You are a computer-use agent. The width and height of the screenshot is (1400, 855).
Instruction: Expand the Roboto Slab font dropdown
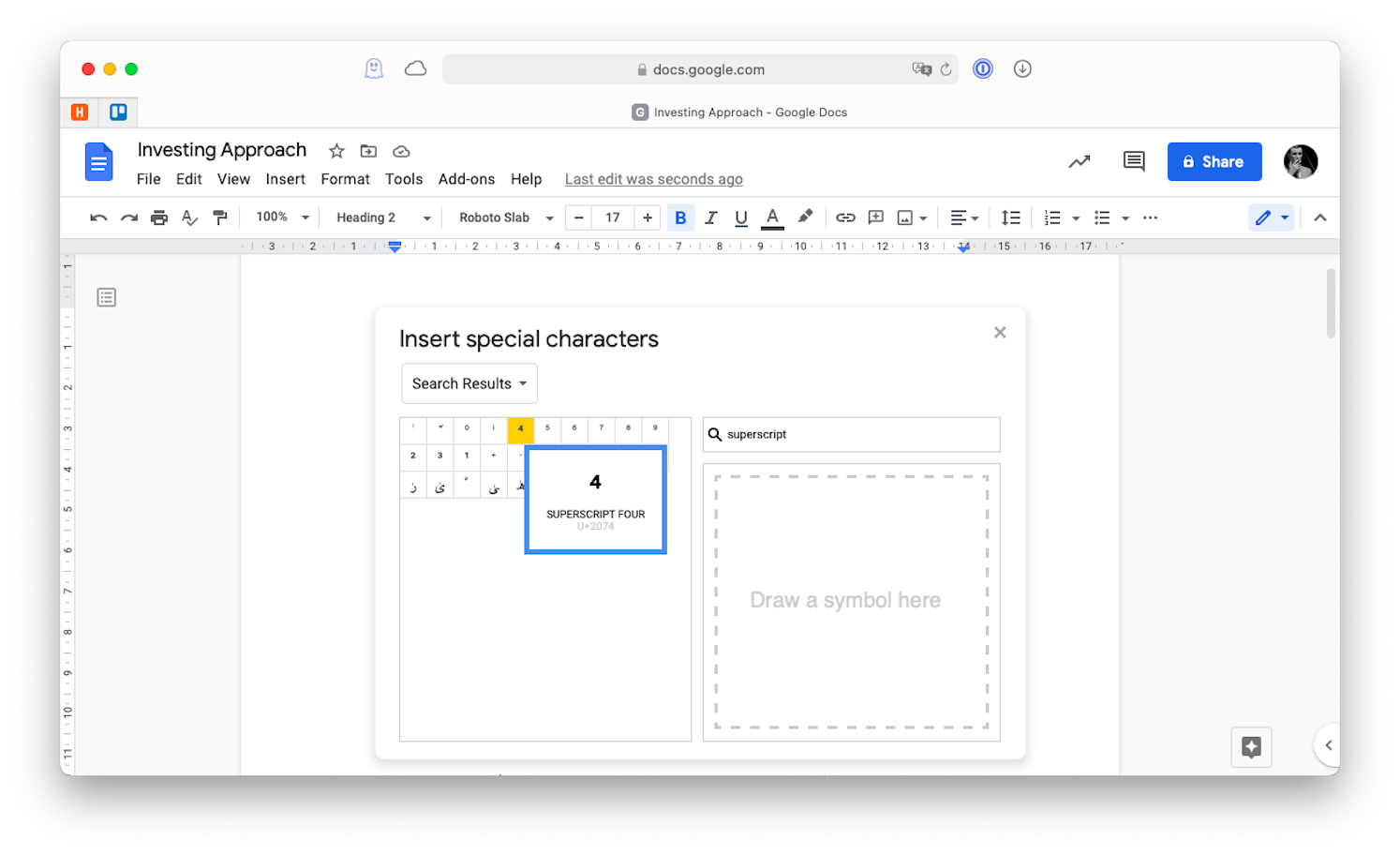(502, 217)
